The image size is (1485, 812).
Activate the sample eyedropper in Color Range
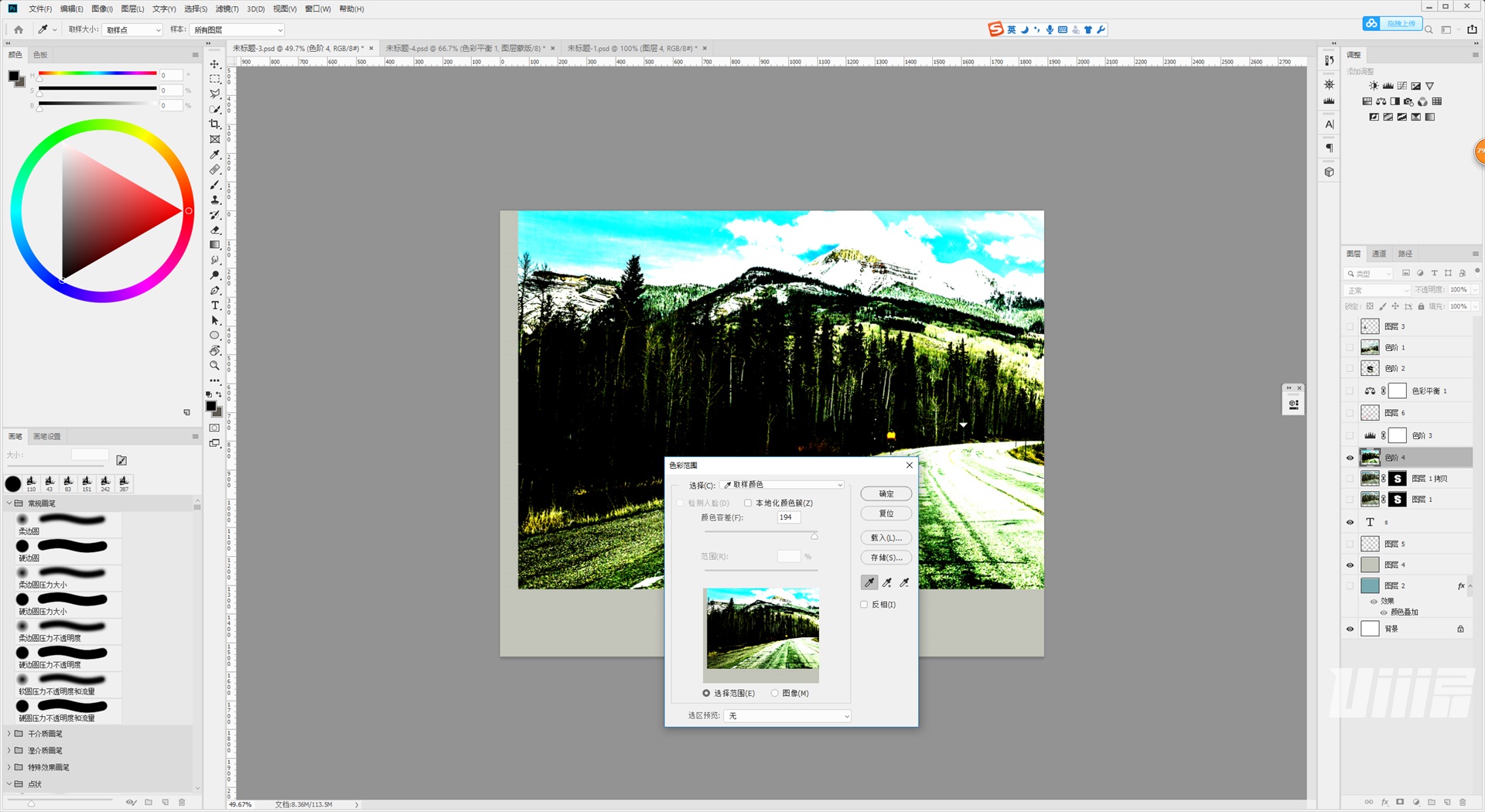point(869,582)
